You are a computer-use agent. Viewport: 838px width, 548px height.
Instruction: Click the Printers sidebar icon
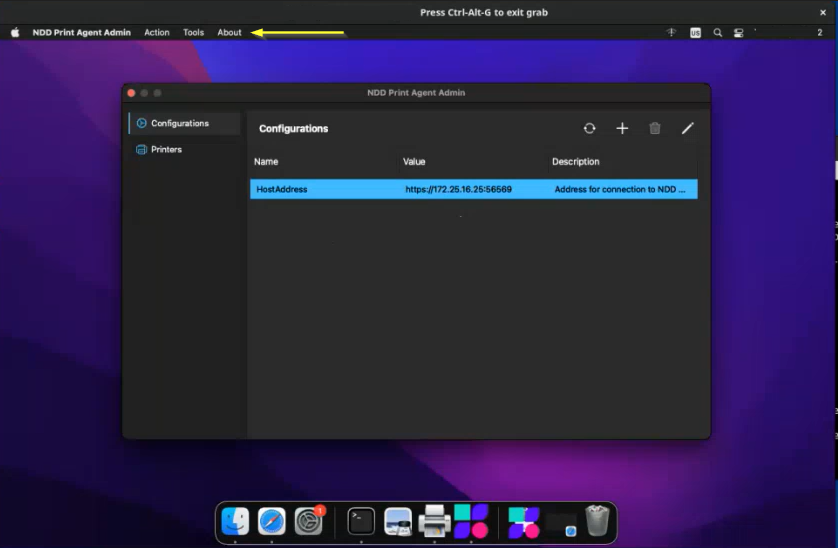[x=142, y=149]
